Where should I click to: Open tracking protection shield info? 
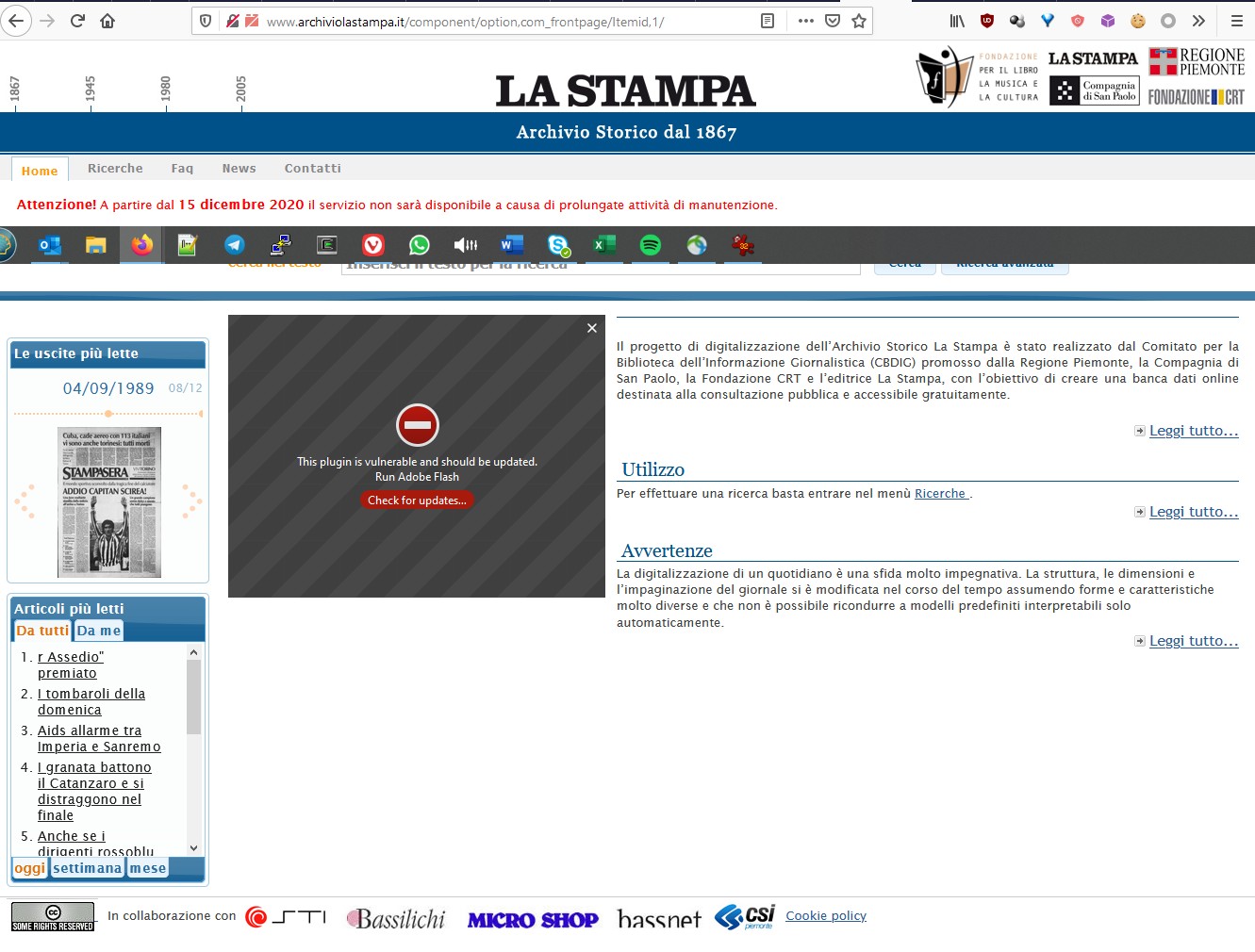point(206,21)
